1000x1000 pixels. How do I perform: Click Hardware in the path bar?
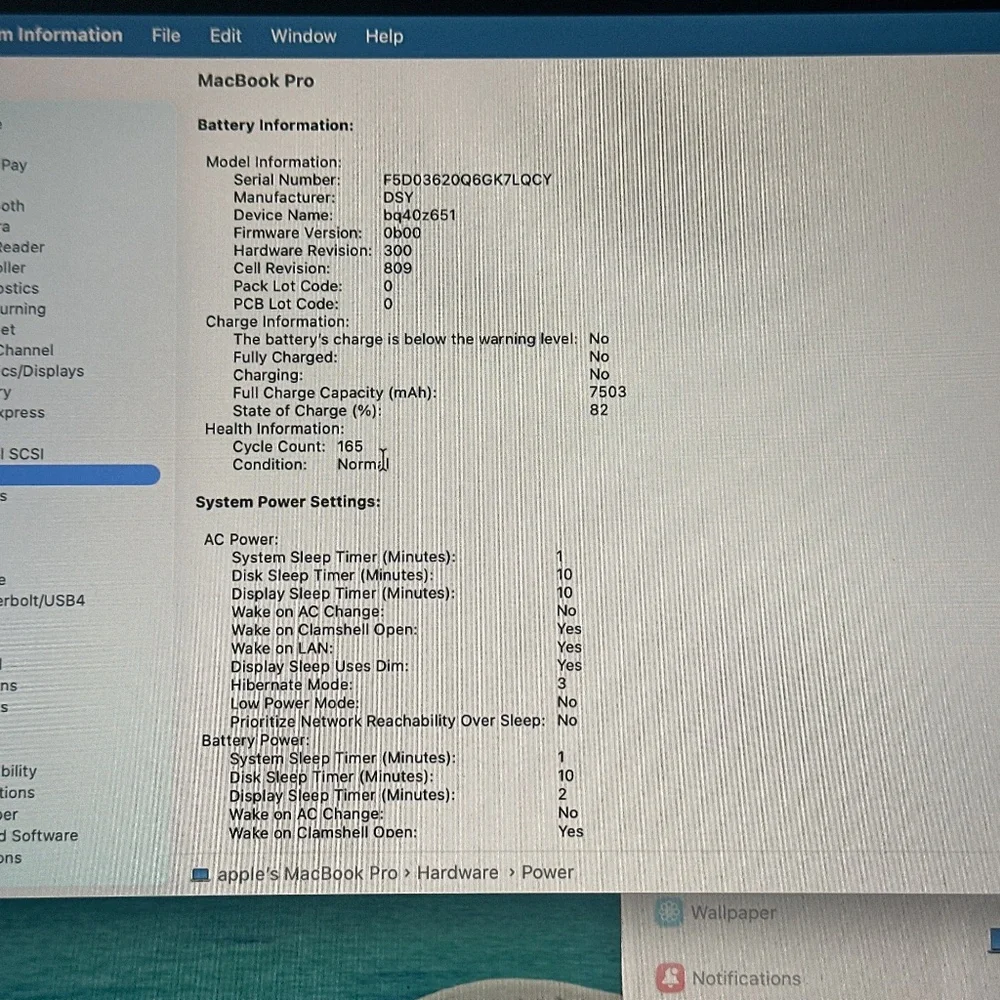tap(457, 872)
